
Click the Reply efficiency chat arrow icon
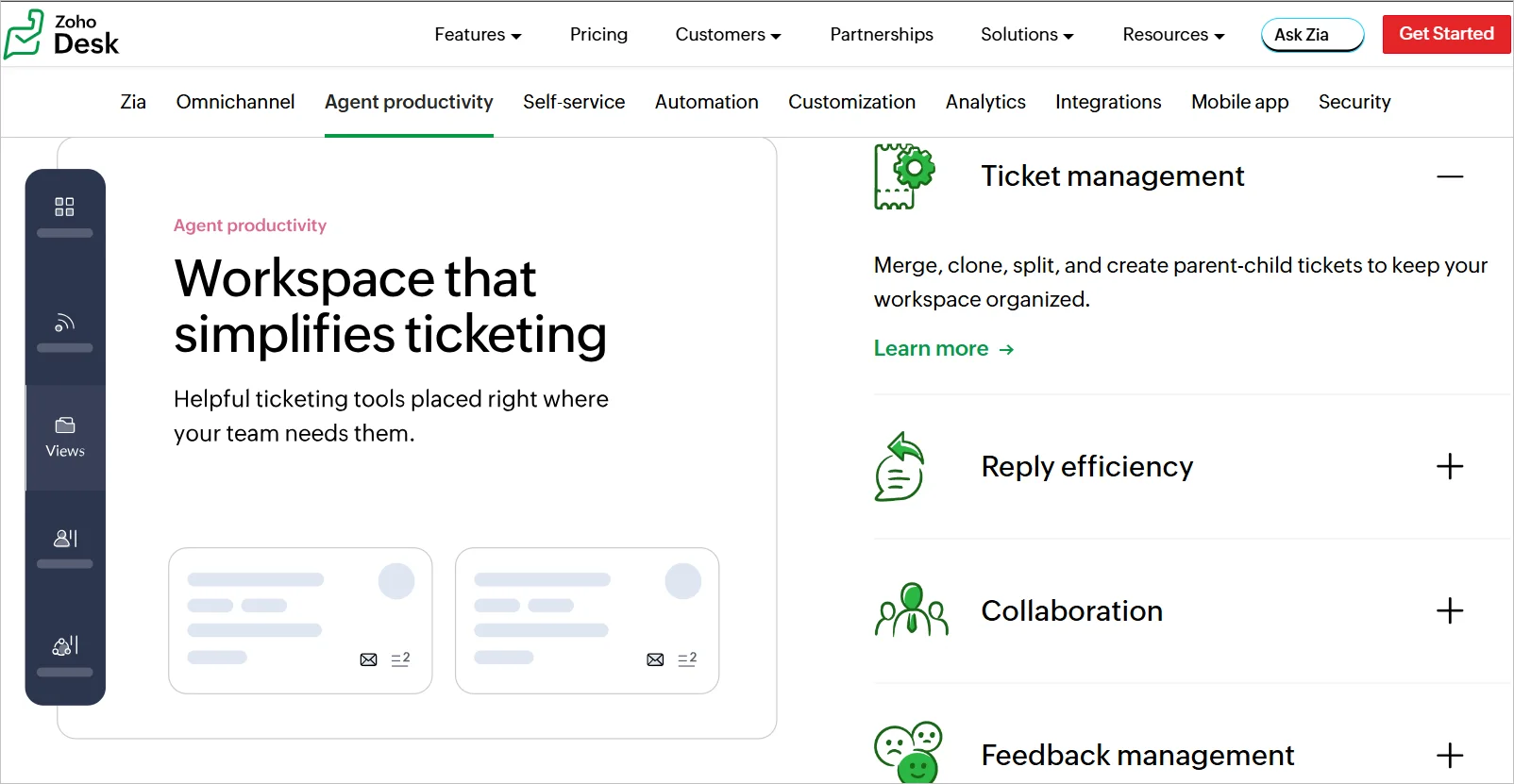[900, 467]
